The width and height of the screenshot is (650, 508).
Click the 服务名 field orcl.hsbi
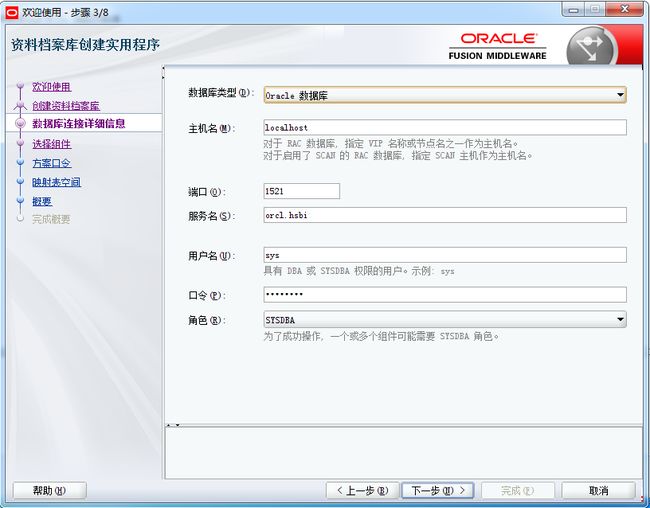[x=445, y=215]
